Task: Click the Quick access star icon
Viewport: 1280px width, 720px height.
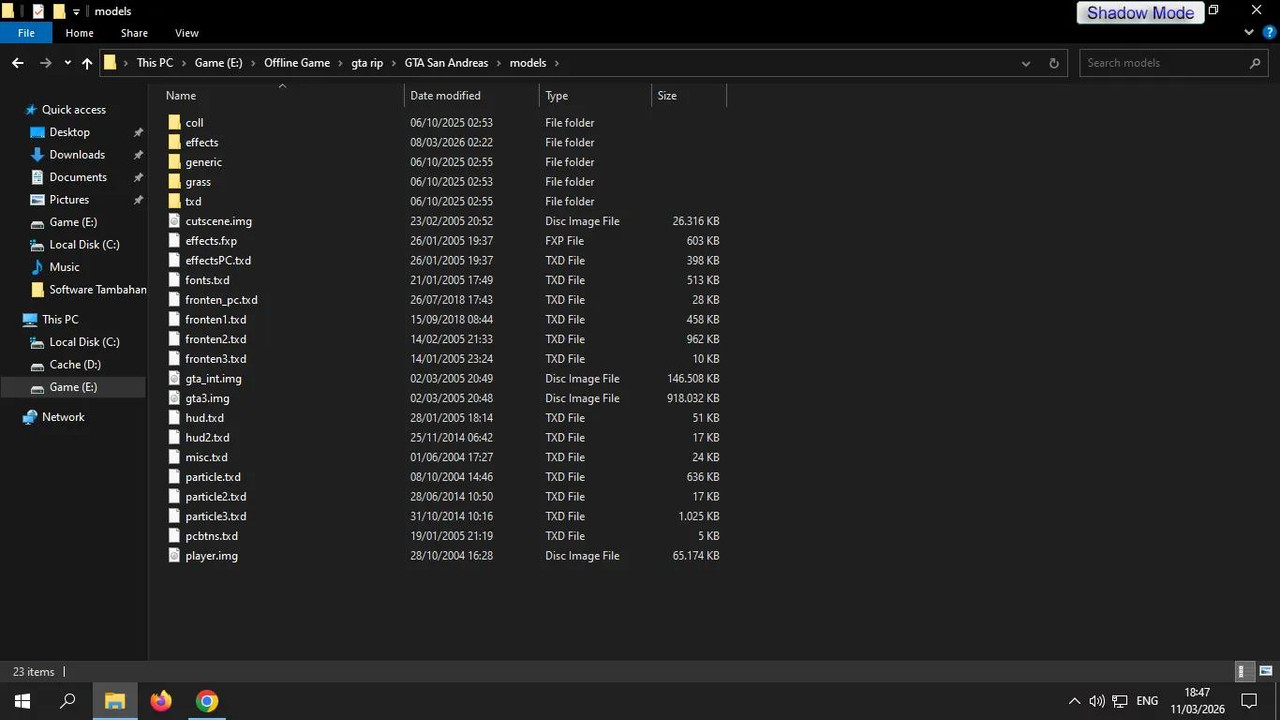Action: point(31,110)
